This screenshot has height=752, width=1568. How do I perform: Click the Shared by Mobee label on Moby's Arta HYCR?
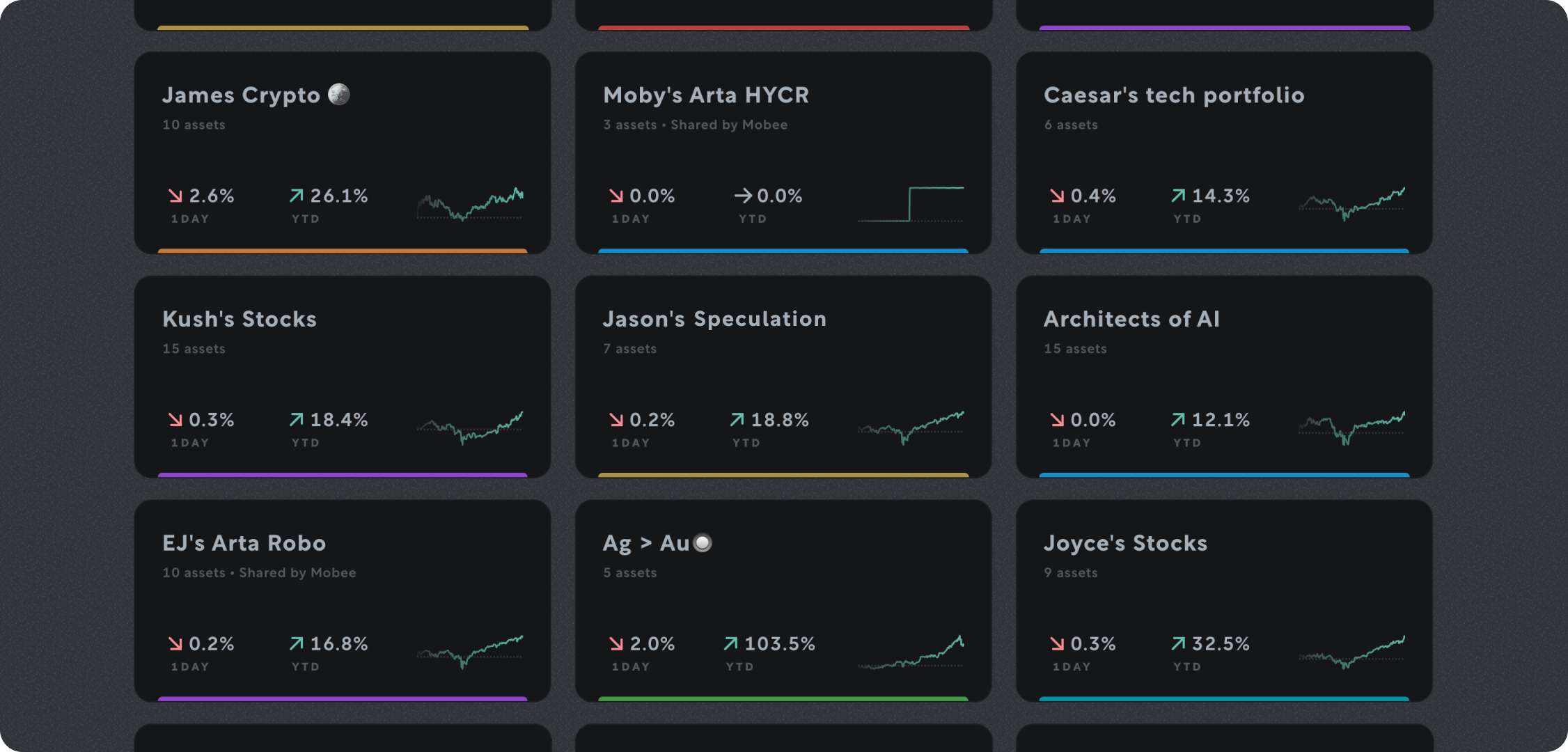click(728, 125)
